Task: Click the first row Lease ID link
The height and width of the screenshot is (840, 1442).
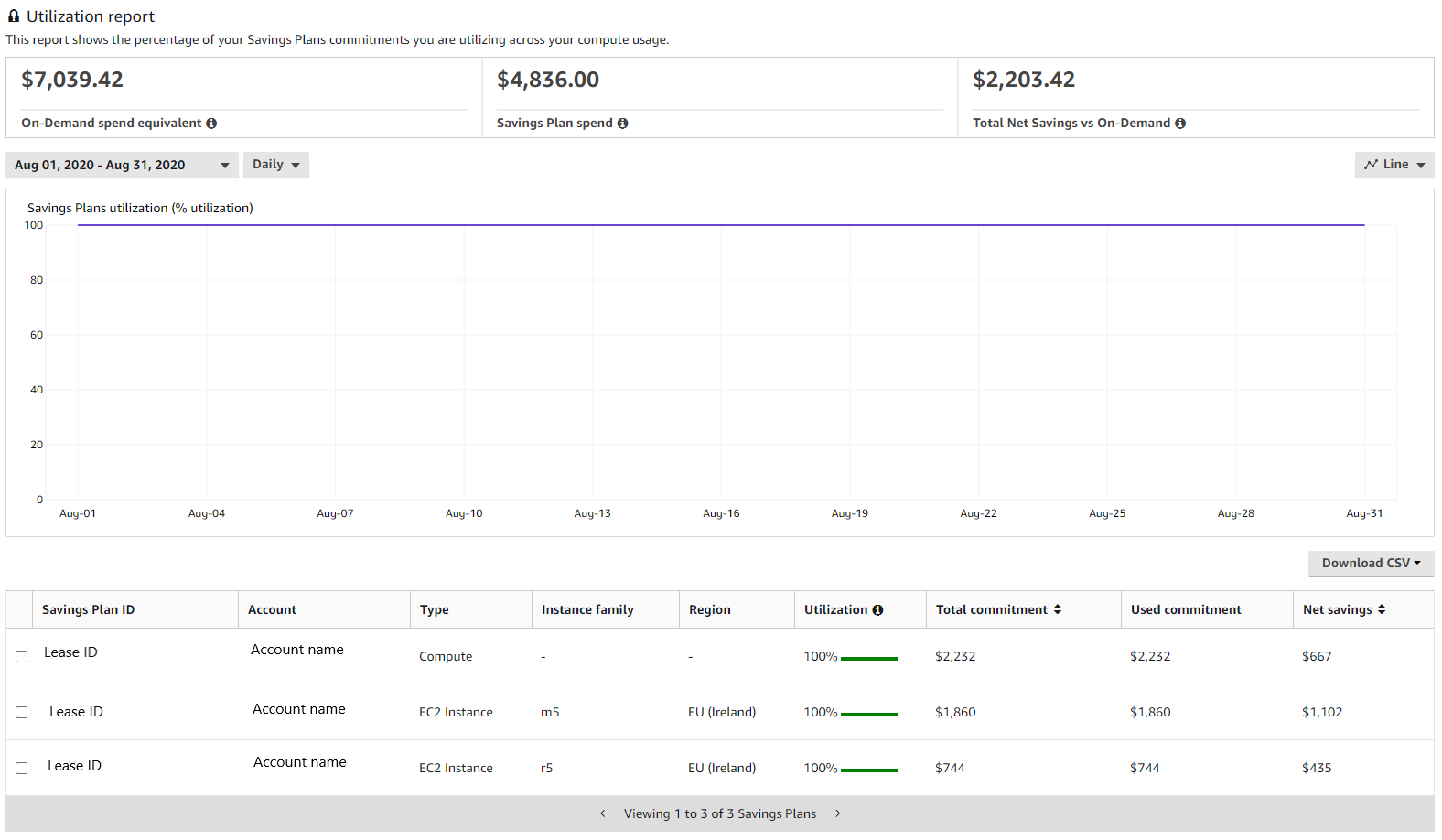Action: click(70, 652)
